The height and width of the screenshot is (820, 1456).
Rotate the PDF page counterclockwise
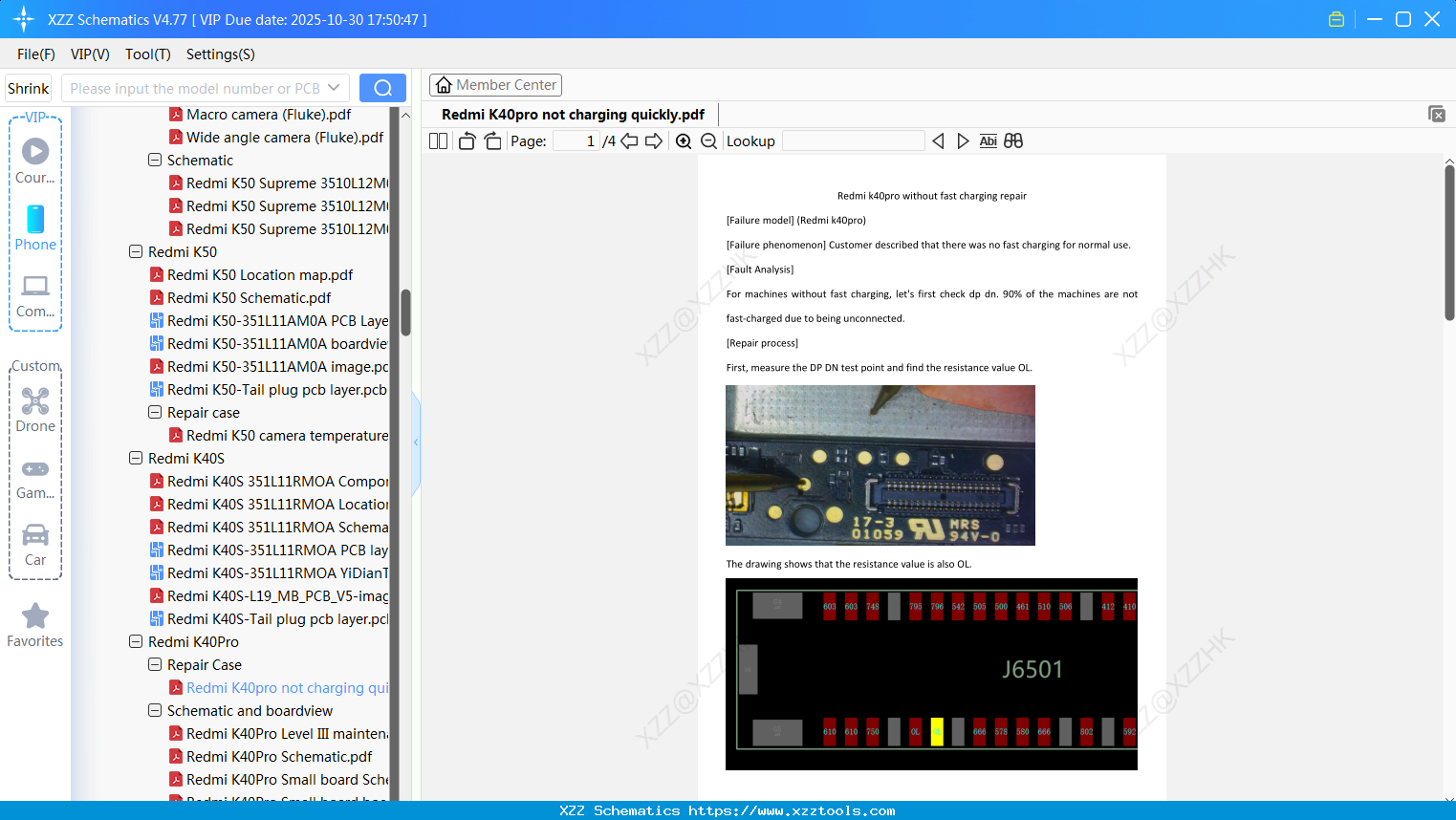[x=467, y=141]
